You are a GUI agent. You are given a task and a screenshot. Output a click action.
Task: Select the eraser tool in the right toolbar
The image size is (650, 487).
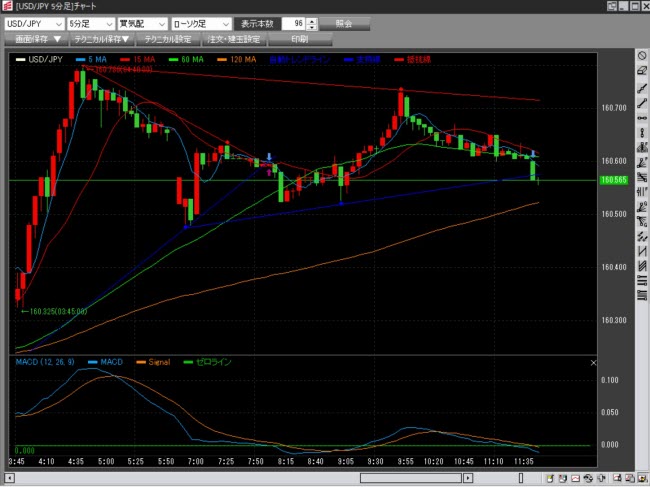(642, 70)
